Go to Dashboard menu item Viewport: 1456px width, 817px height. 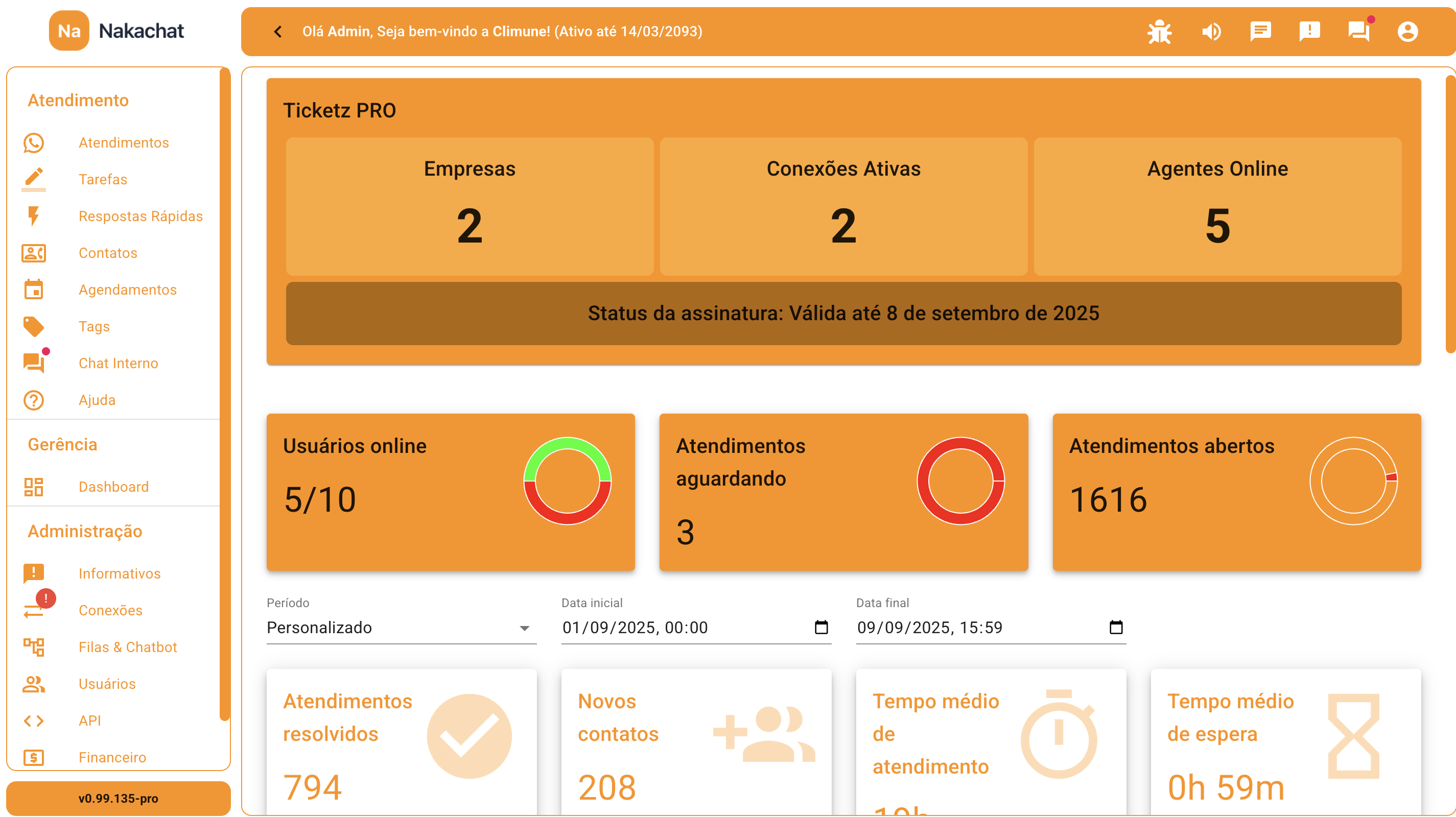pyautogui.click(x=113, y=487)
